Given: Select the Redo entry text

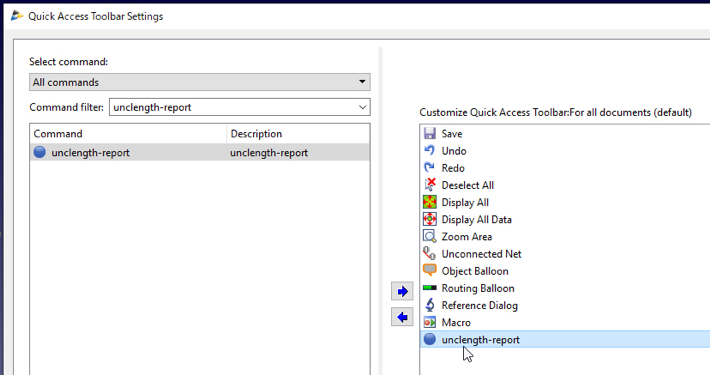Looking at the screenshot, I should pos(453,168).
